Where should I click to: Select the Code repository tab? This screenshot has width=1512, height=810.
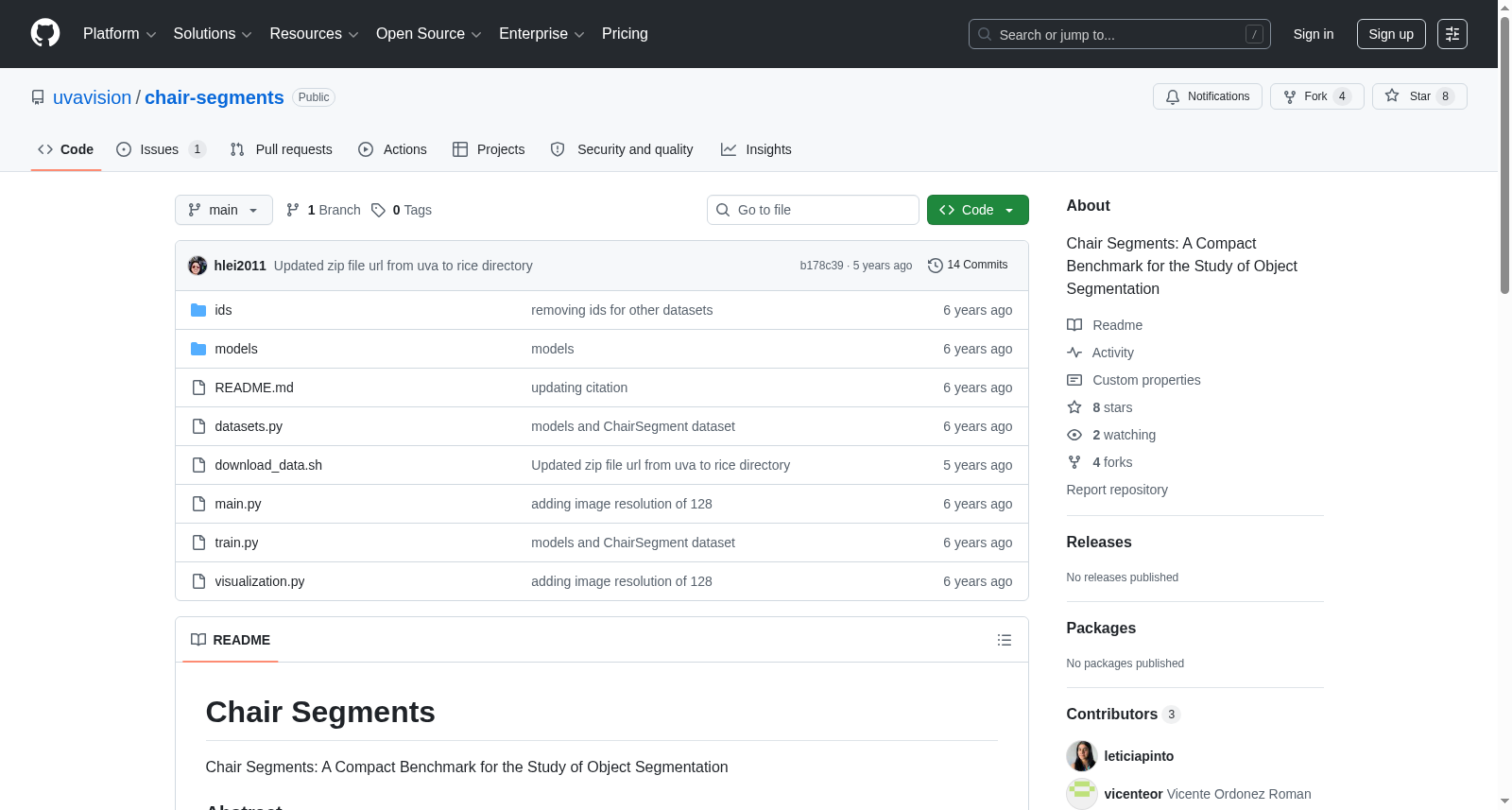(x=66, y=149)
